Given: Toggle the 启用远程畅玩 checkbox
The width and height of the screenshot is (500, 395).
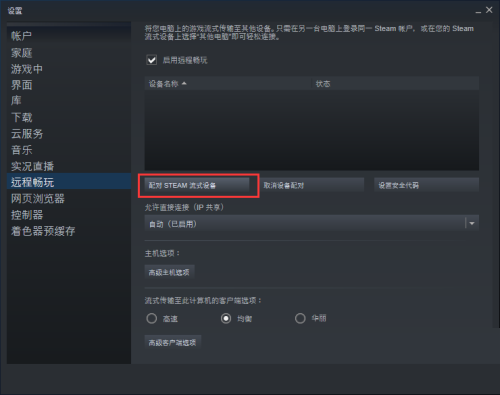Looking at the screenshot, I should click(152, 60).
